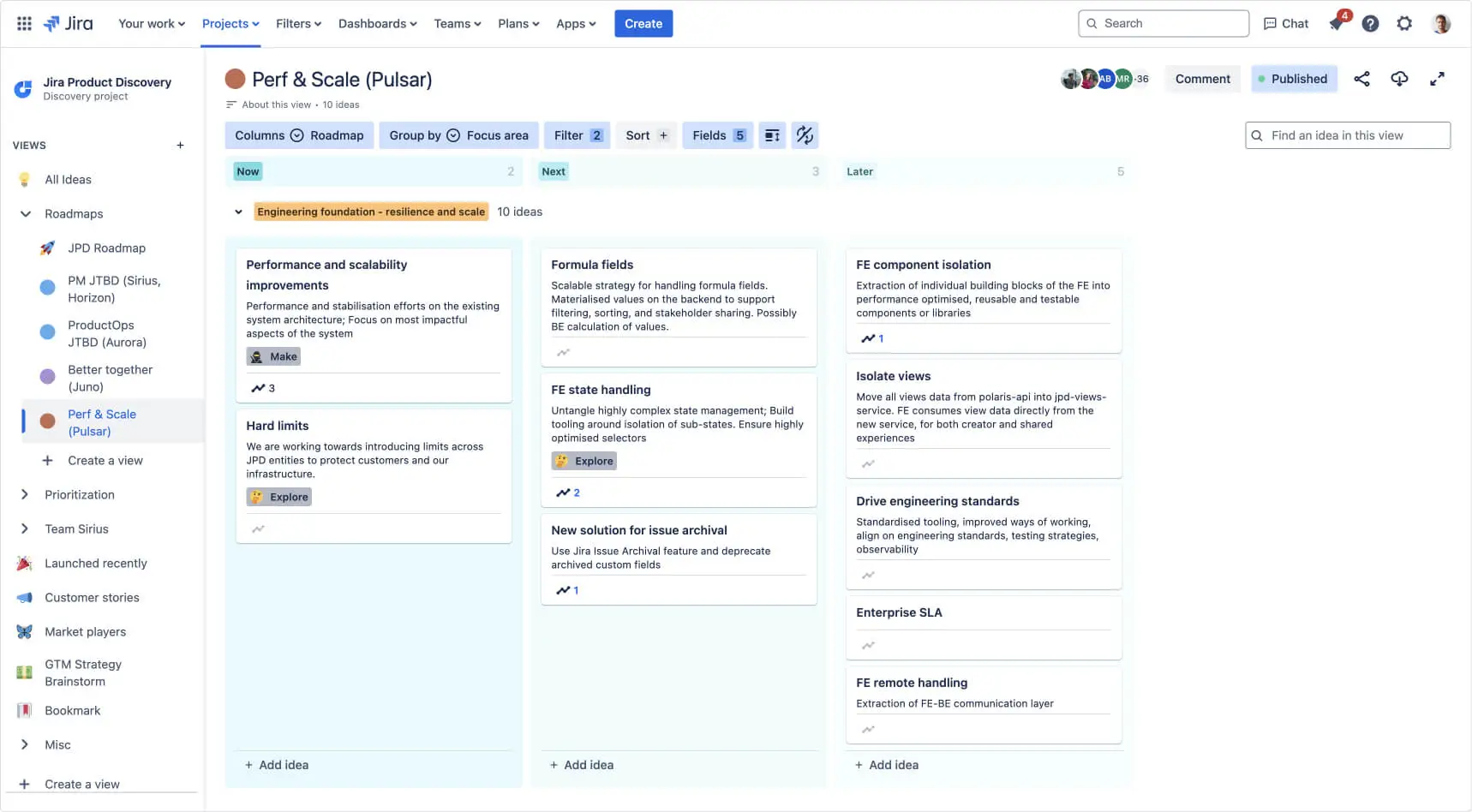
Task: Click the share icon
Action: [x=1361, y=79]
